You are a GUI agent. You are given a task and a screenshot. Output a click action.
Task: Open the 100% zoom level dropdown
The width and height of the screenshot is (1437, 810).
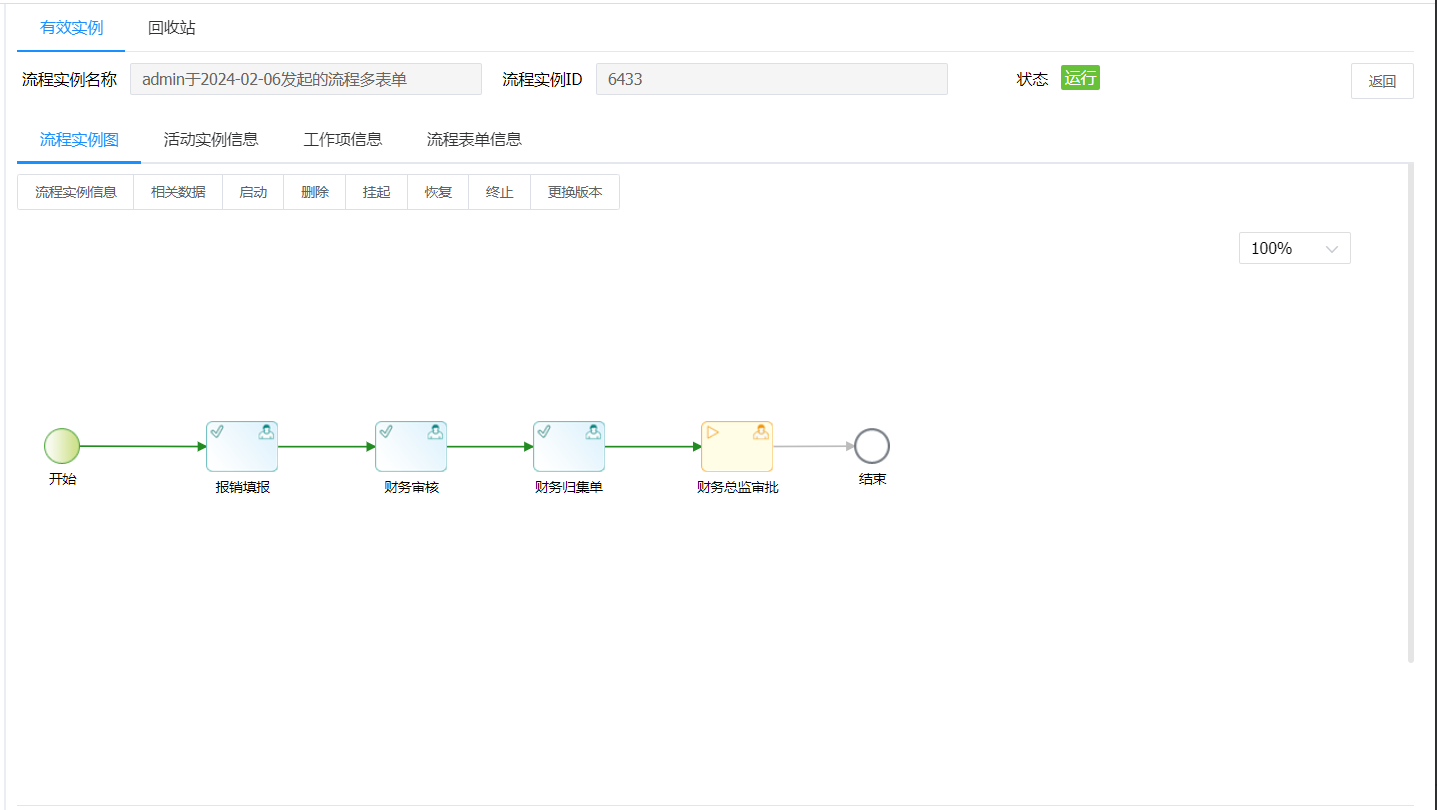[x=1294, y=247]
